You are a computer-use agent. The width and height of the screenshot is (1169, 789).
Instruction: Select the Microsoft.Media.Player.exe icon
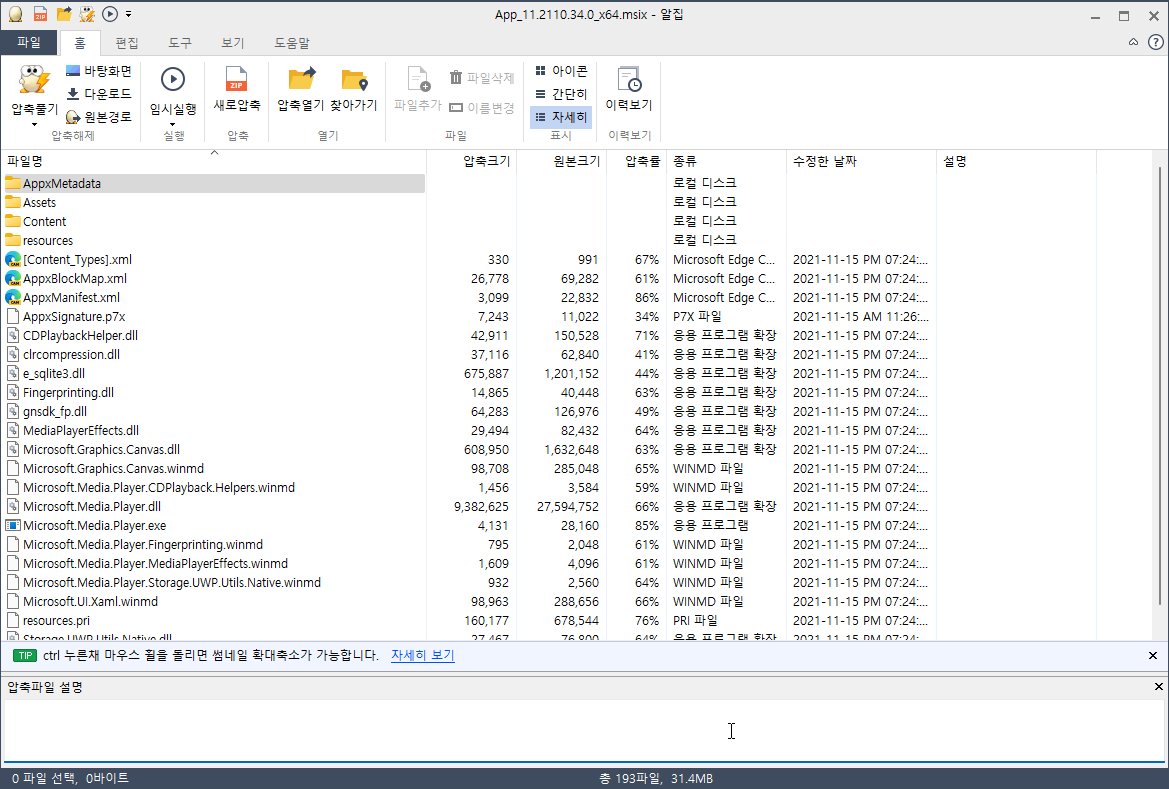(x=13, y=526)
